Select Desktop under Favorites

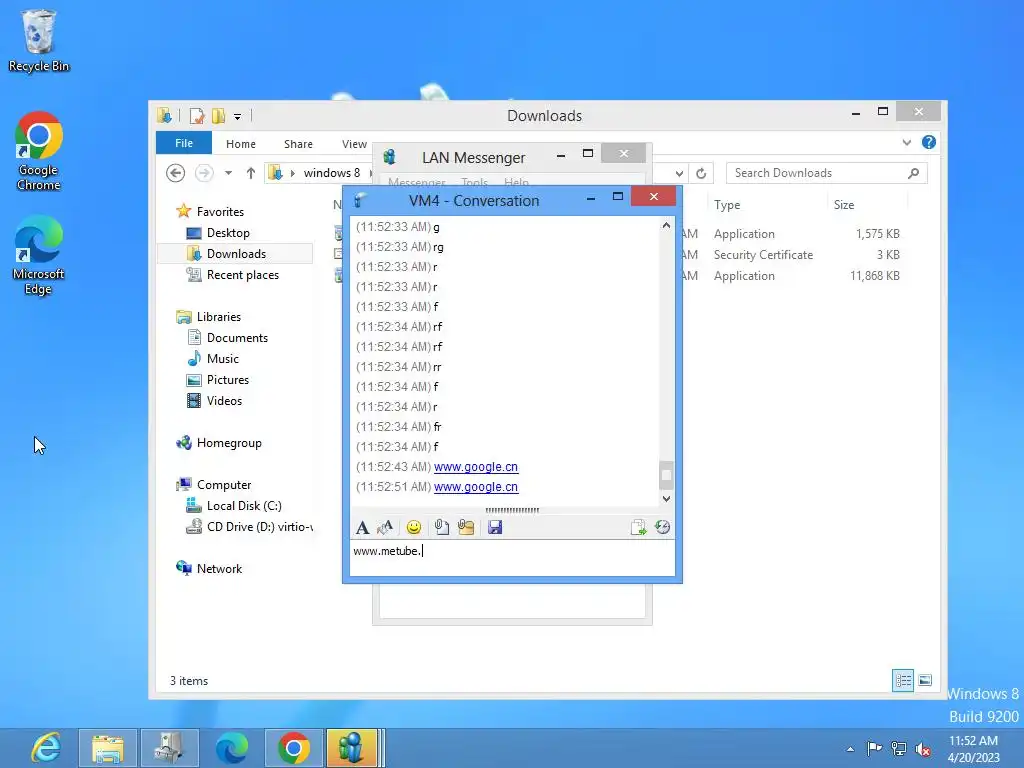coord(228,232)
